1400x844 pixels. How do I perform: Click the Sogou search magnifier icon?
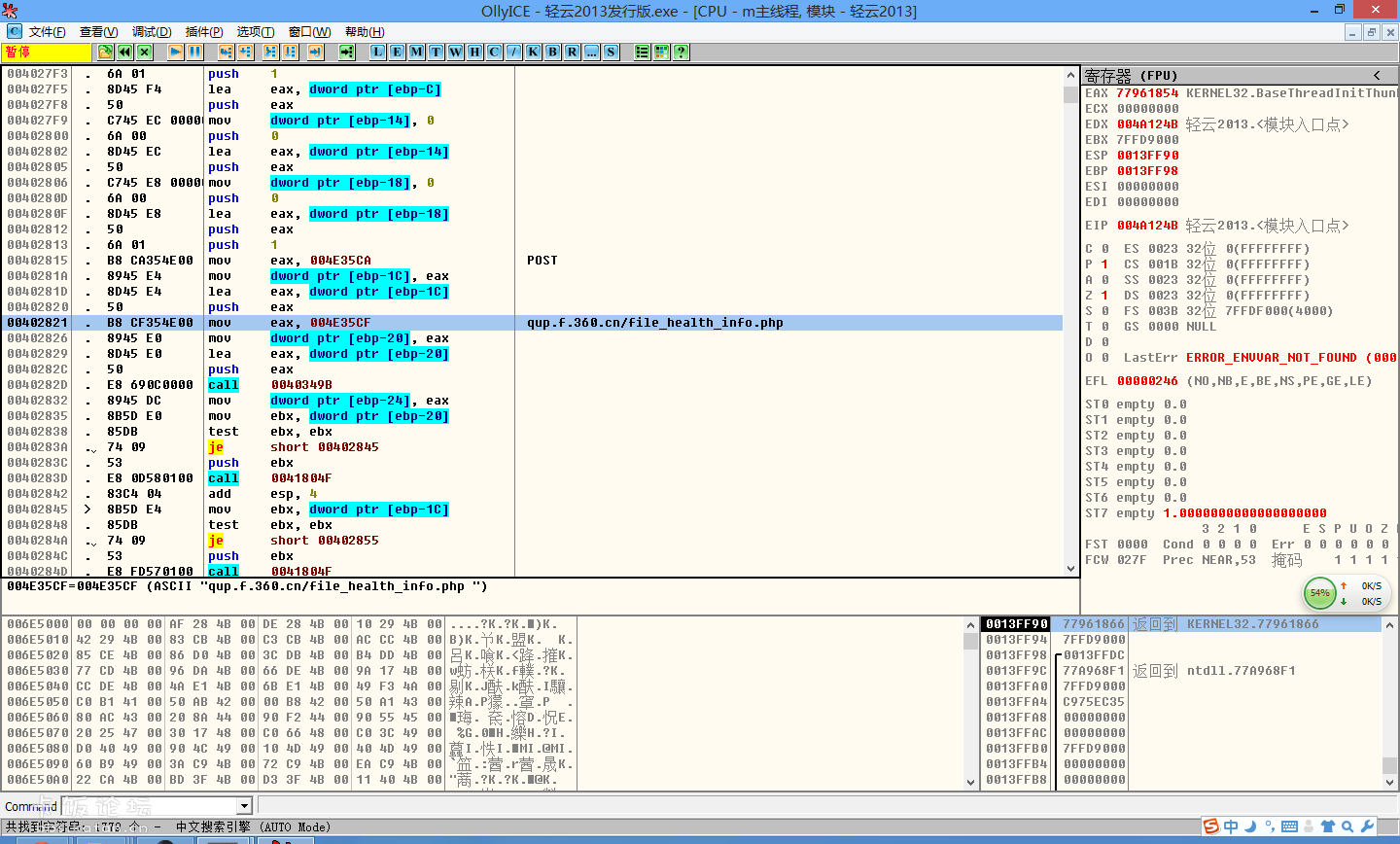1347,826
